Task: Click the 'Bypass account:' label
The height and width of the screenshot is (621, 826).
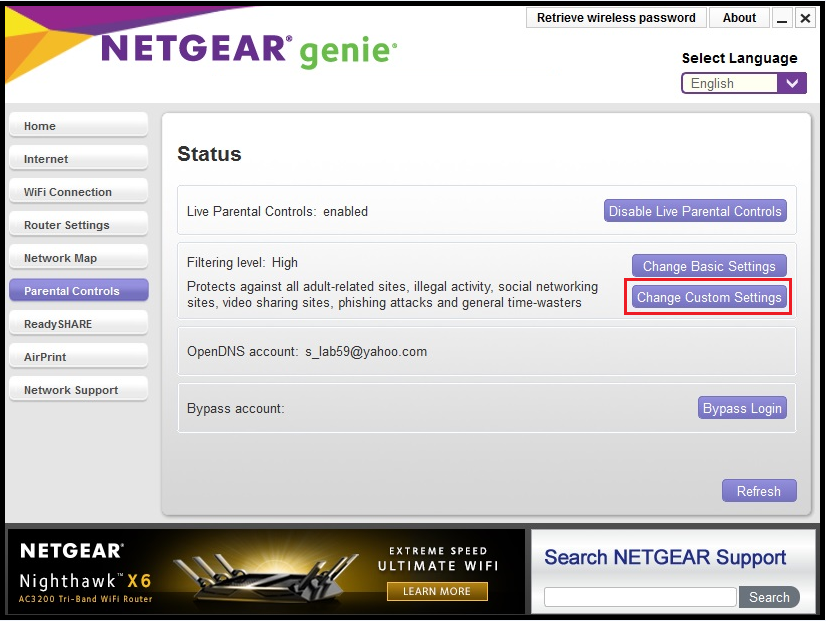Action: pos(235,408)
